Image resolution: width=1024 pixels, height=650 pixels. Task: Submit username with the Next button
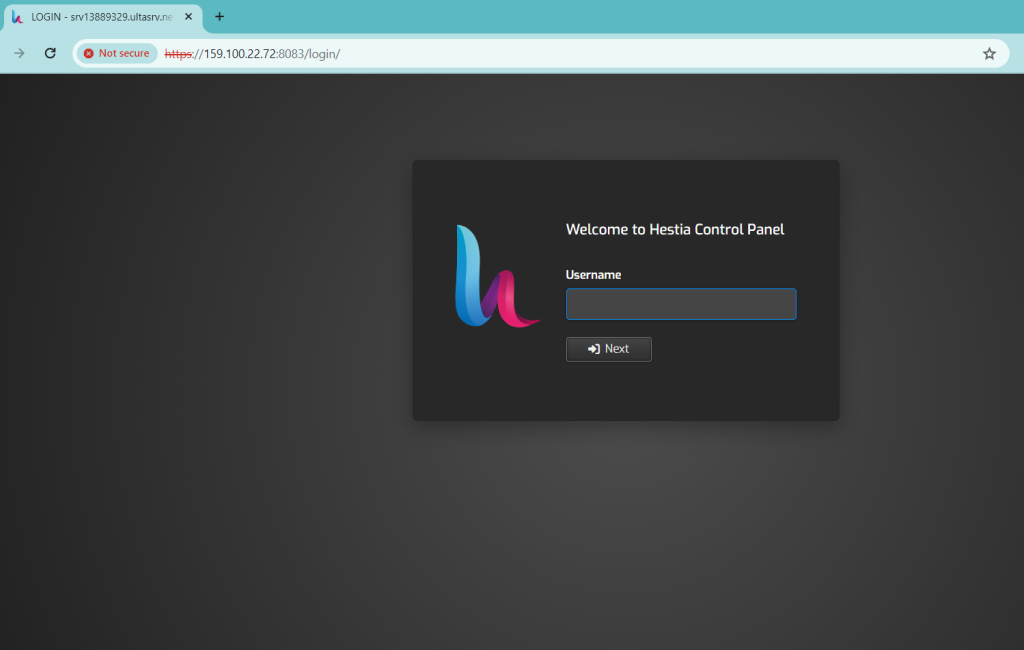(x=609, y=349)
